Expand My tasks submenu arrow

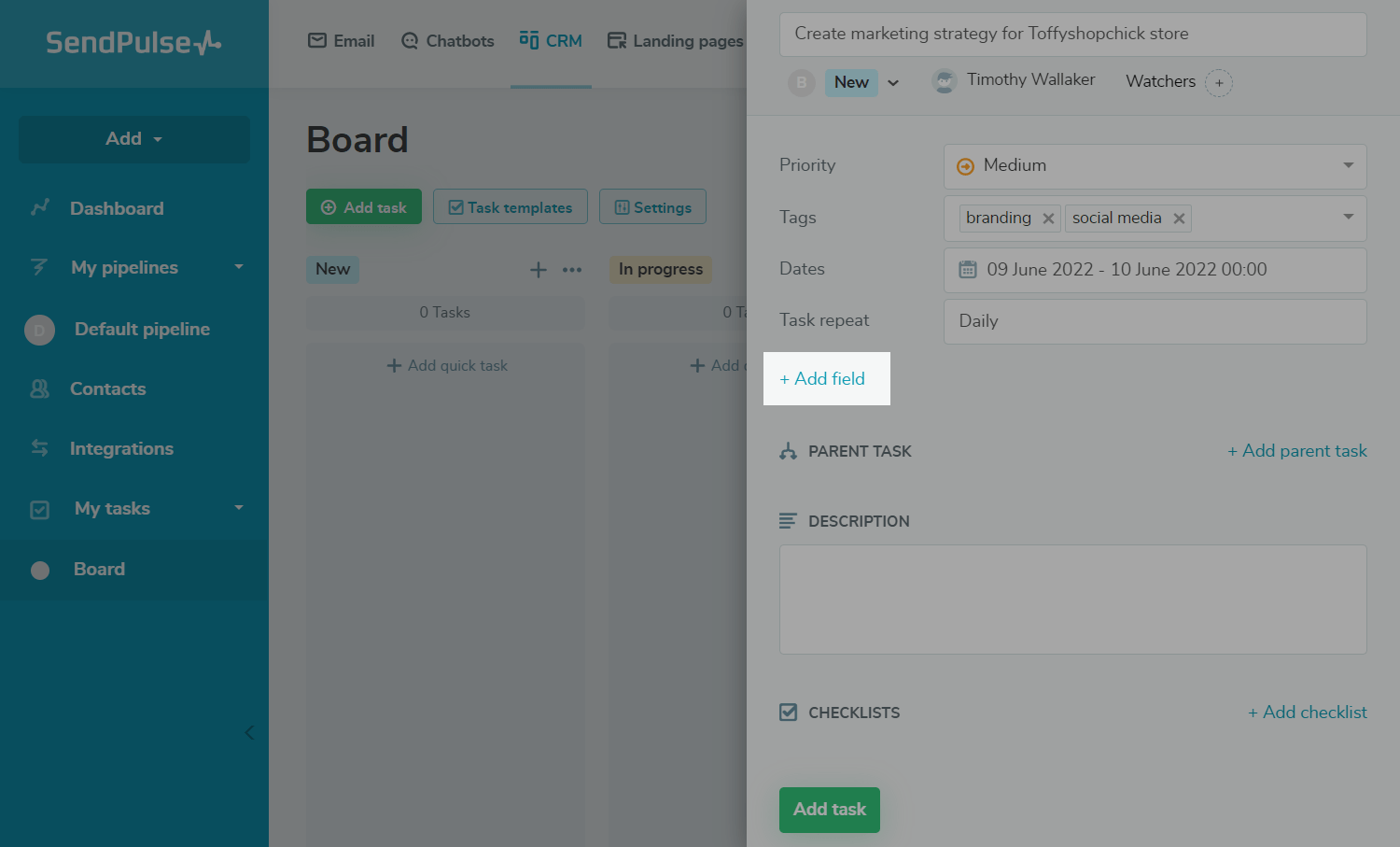239,508
